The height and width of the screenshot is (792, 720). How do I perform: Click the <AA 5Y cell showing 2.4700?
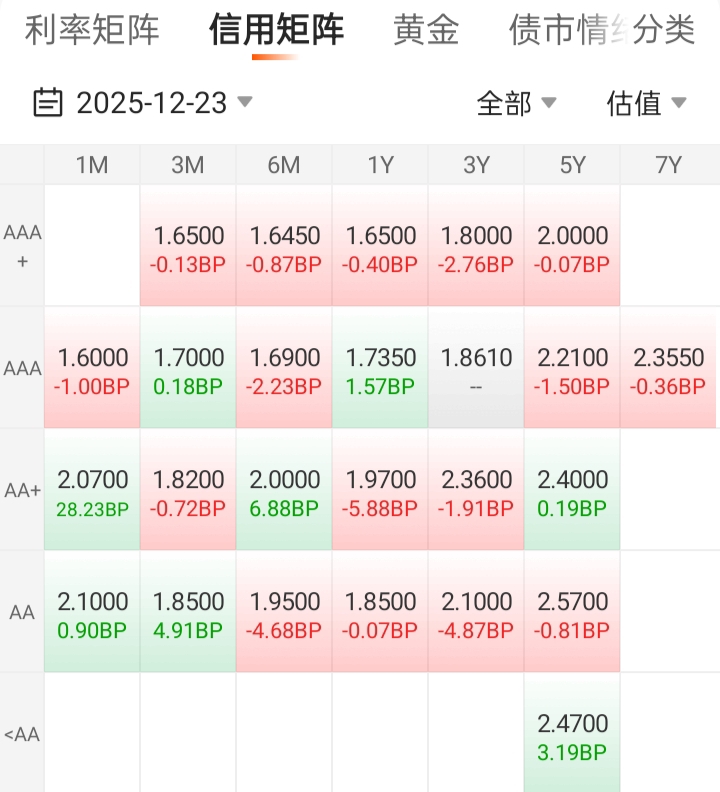[572, 735]
